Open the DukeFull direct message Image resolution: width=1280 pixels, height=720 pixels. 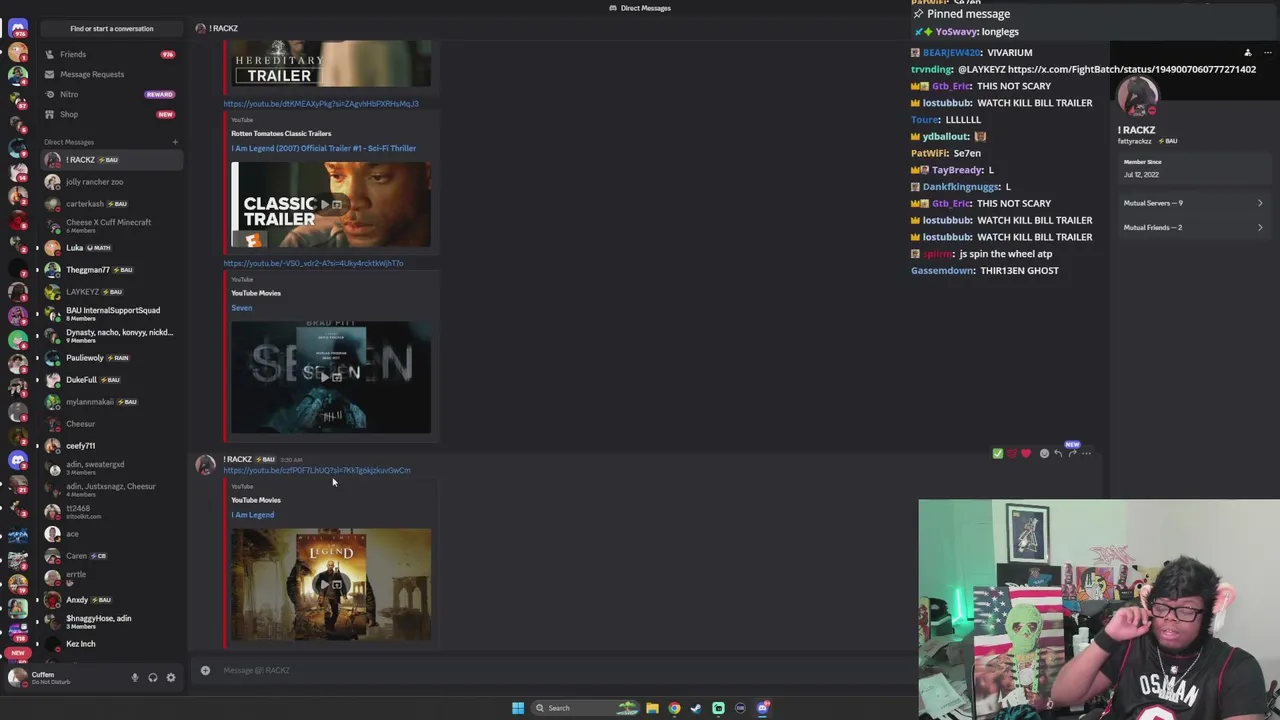pyautogui.click(x=112, y=380)
